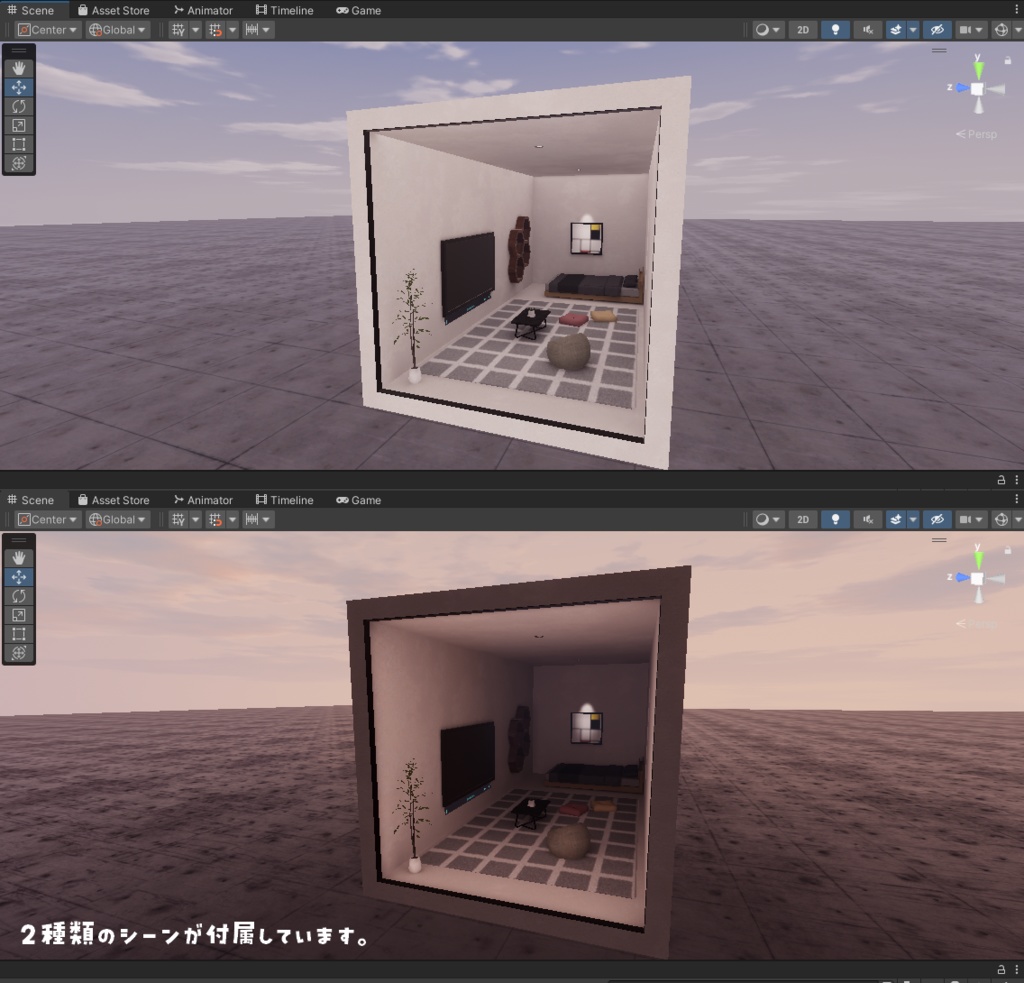
Task: Select the Hand tool in the Scene toolbar
Action: pyautogui.click(x=18, y=68)
